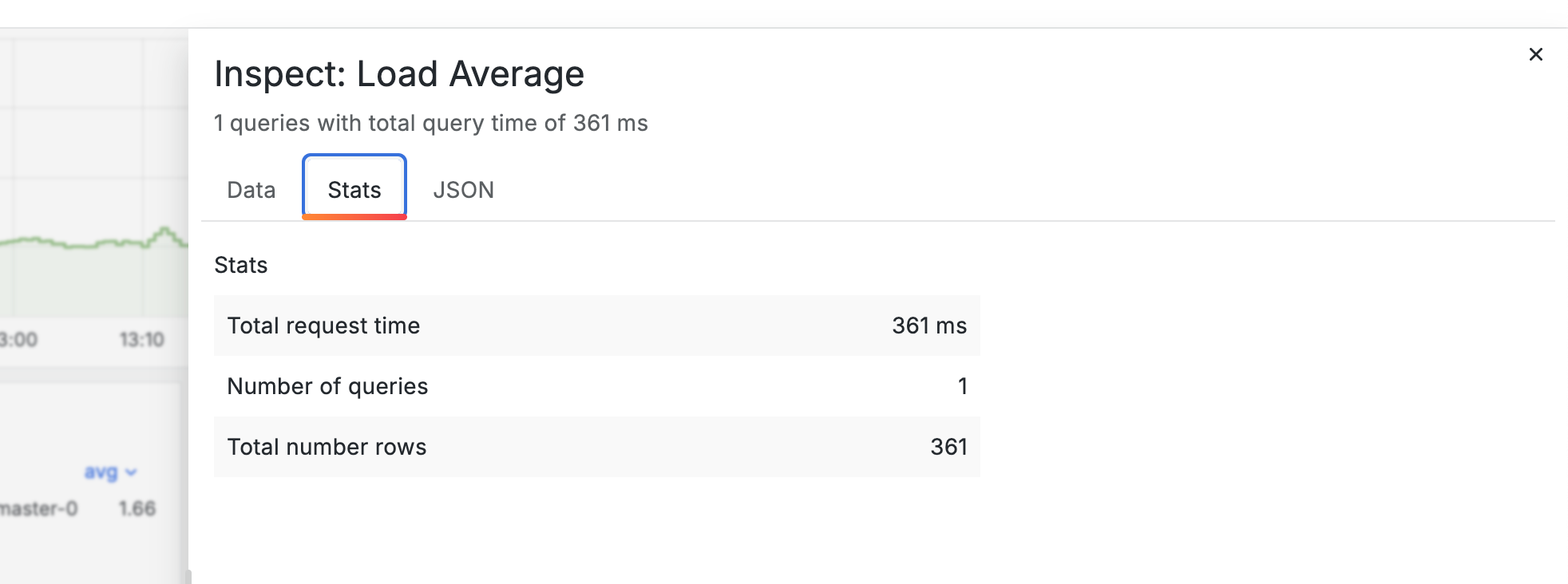The width and height of the screenshot is (1568, 584).
Task: Switch to the Data tab
Action: coord(251,190)
